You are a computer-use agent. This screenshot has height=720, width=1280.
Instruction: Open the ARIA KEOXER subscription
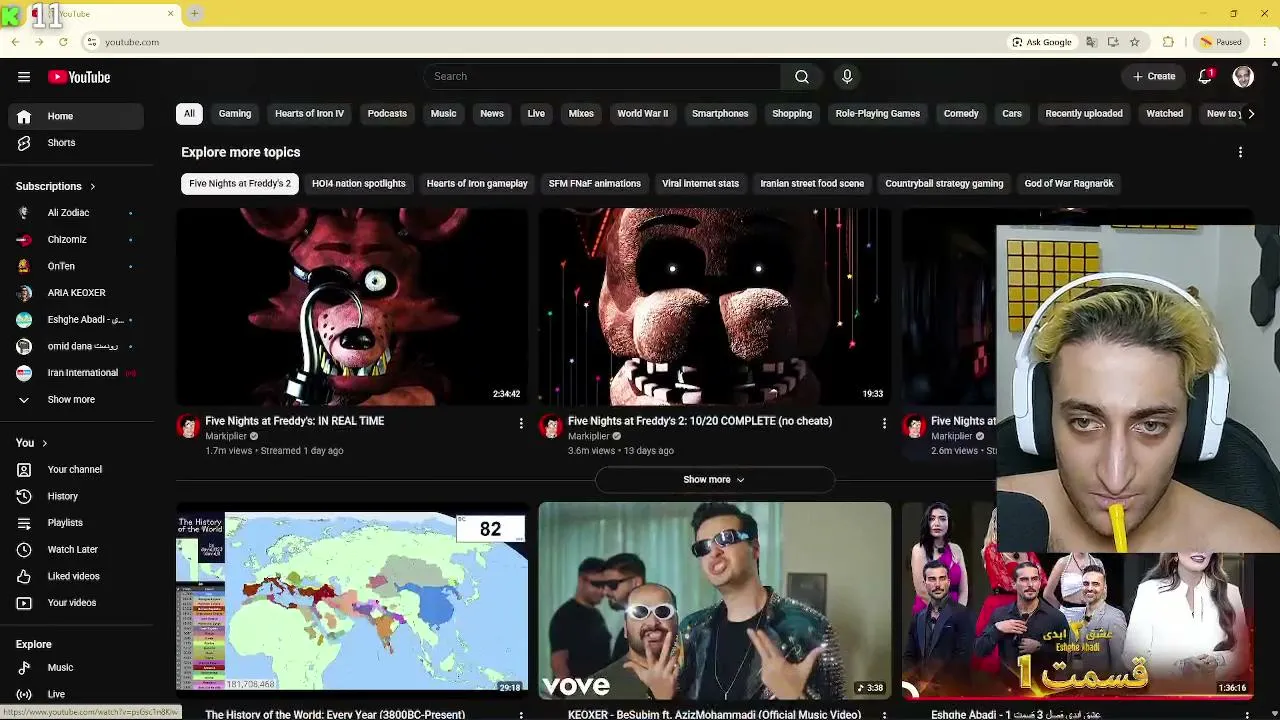click(75, 293)
